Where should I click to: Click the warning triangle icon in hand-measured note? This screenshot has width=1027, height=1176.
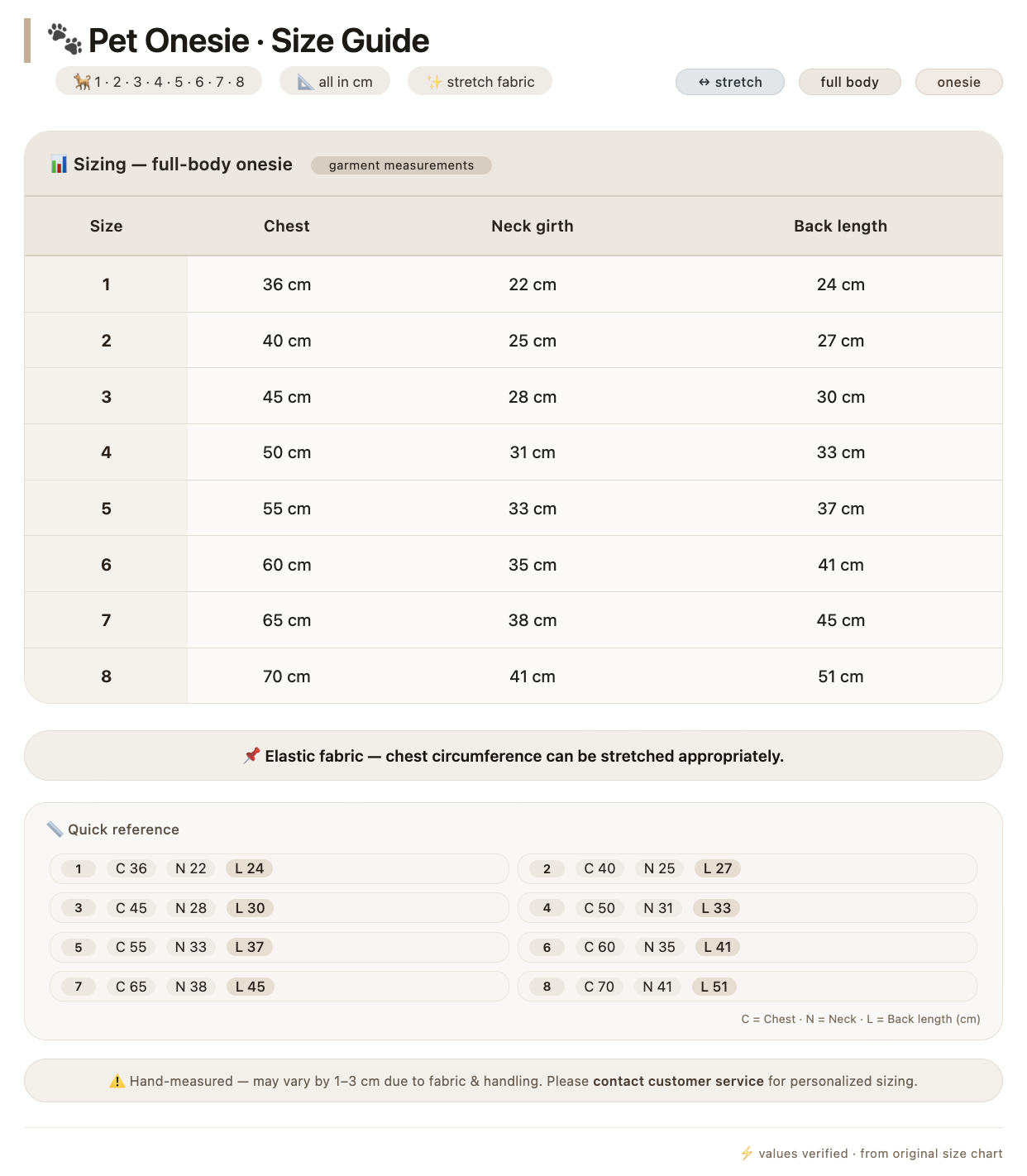pos(117,1081)
